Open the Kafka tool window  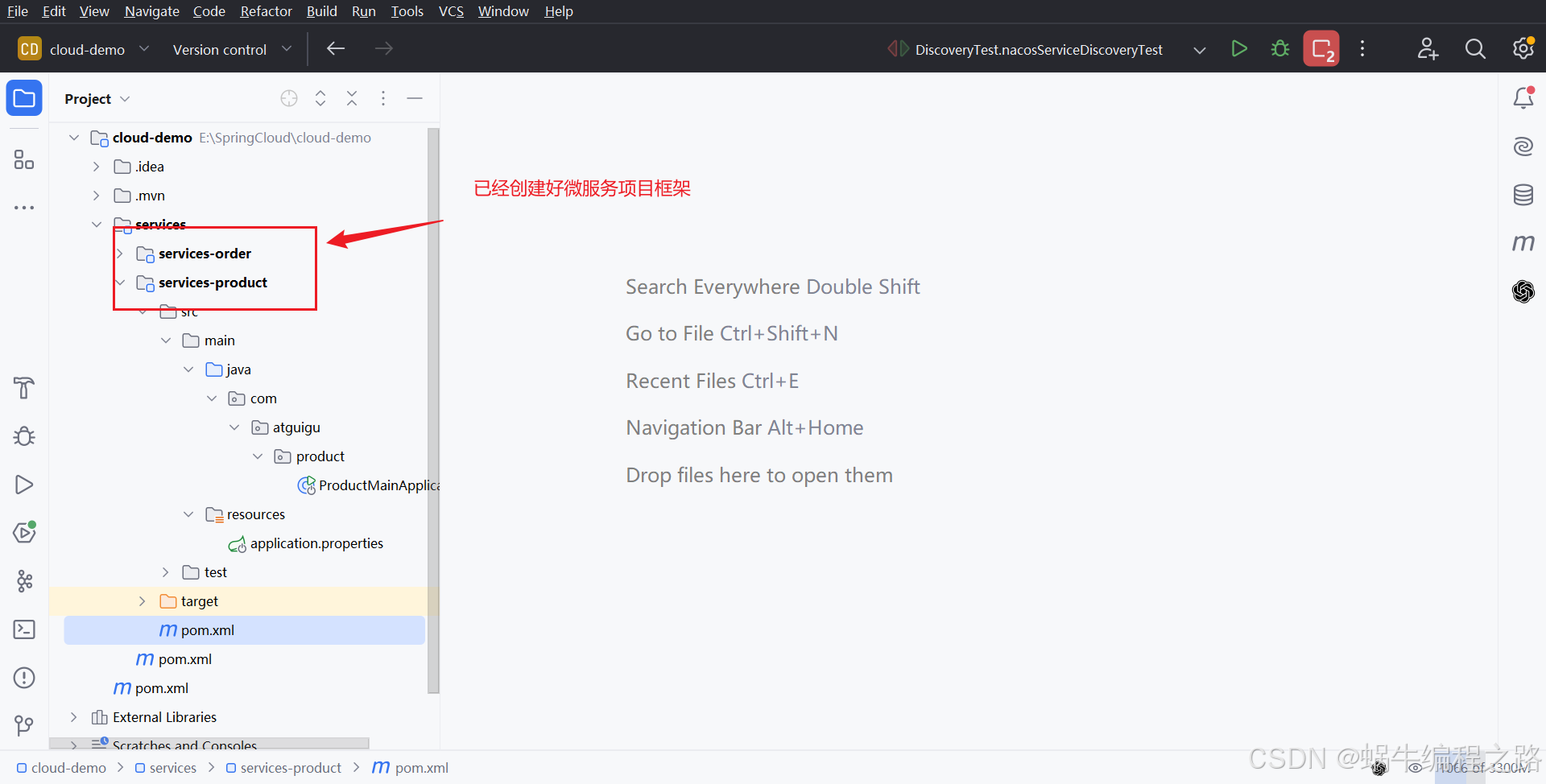pos(24,581)
